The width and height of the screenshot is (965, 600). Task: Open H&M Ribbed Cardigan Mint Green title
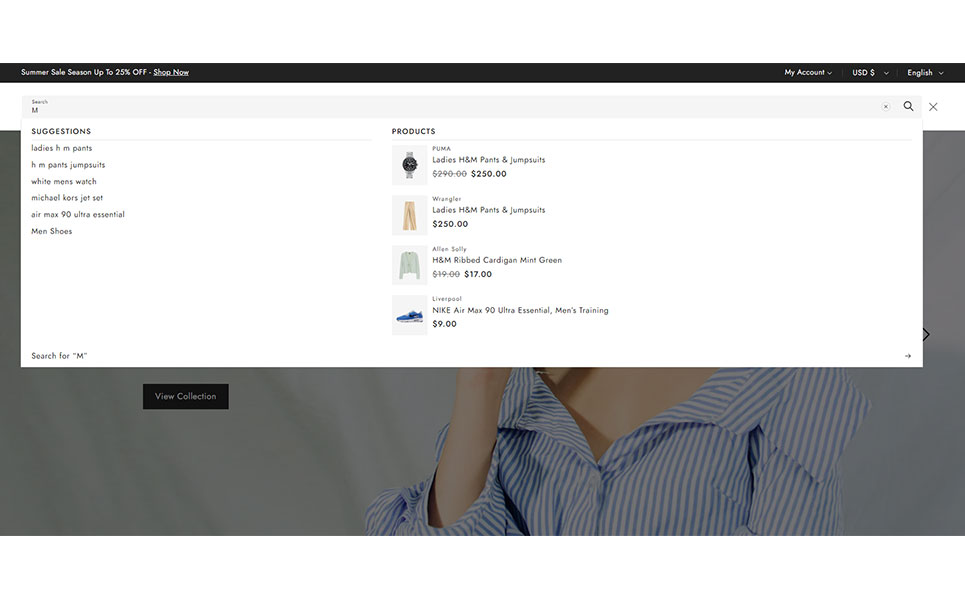coord(497,260)
